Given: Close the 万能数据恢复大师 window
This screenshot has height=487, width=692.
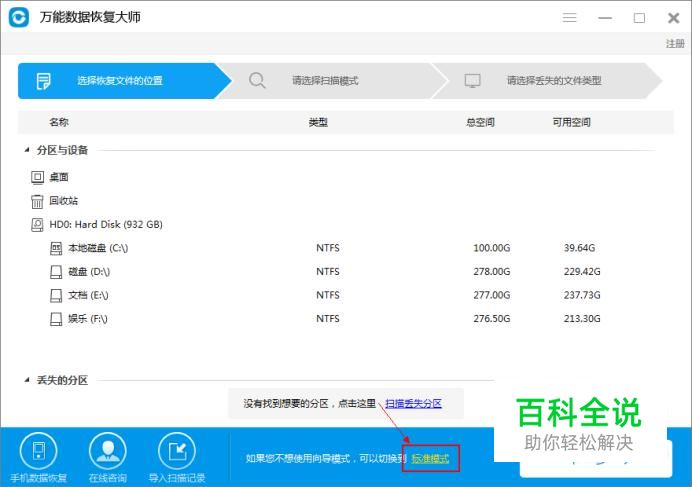Looking at the screenshot, I should click(x=673, y=18).
